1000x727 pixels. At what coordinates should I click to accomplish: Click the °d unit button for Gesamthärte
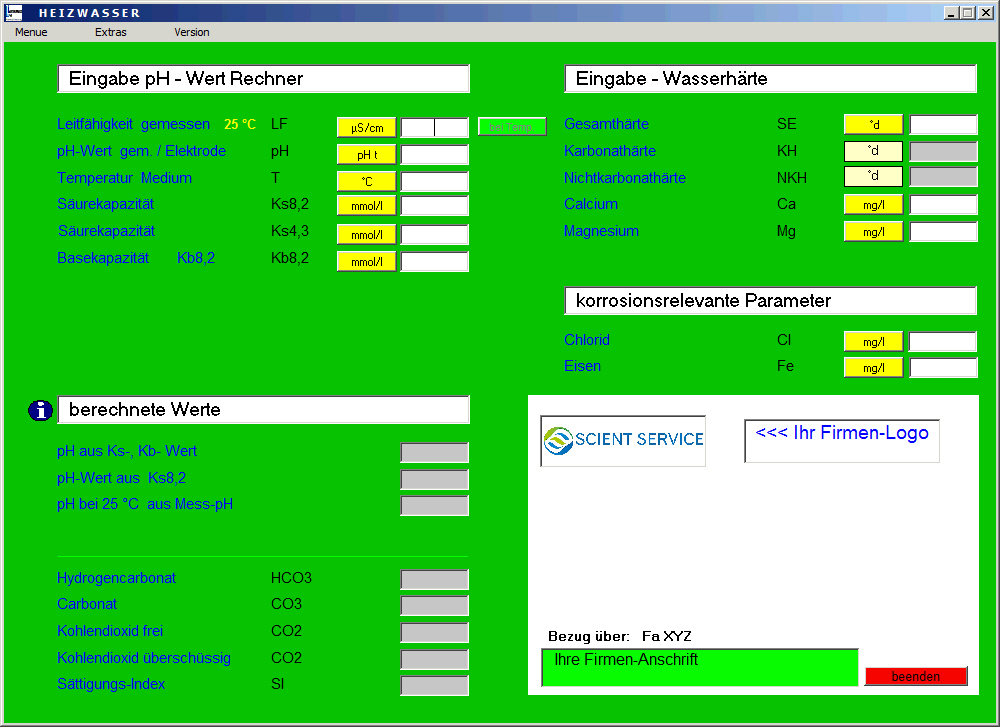tap(873, 125)
